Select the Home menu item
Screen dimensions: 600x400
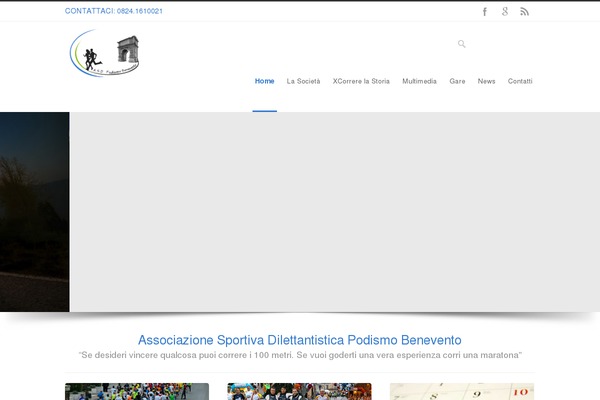264,81
